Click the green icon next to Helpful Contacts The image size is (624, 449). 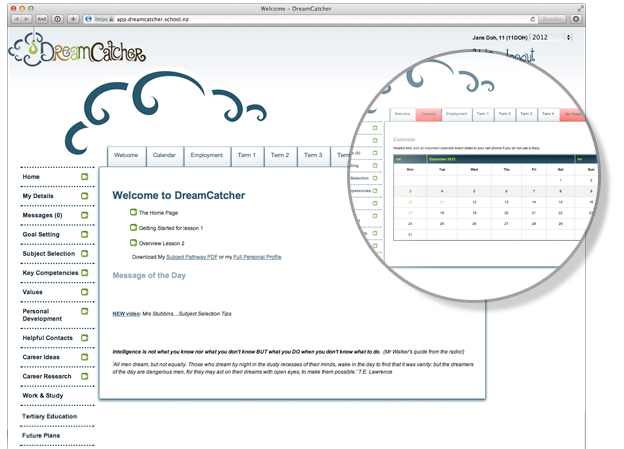point(84,338)
